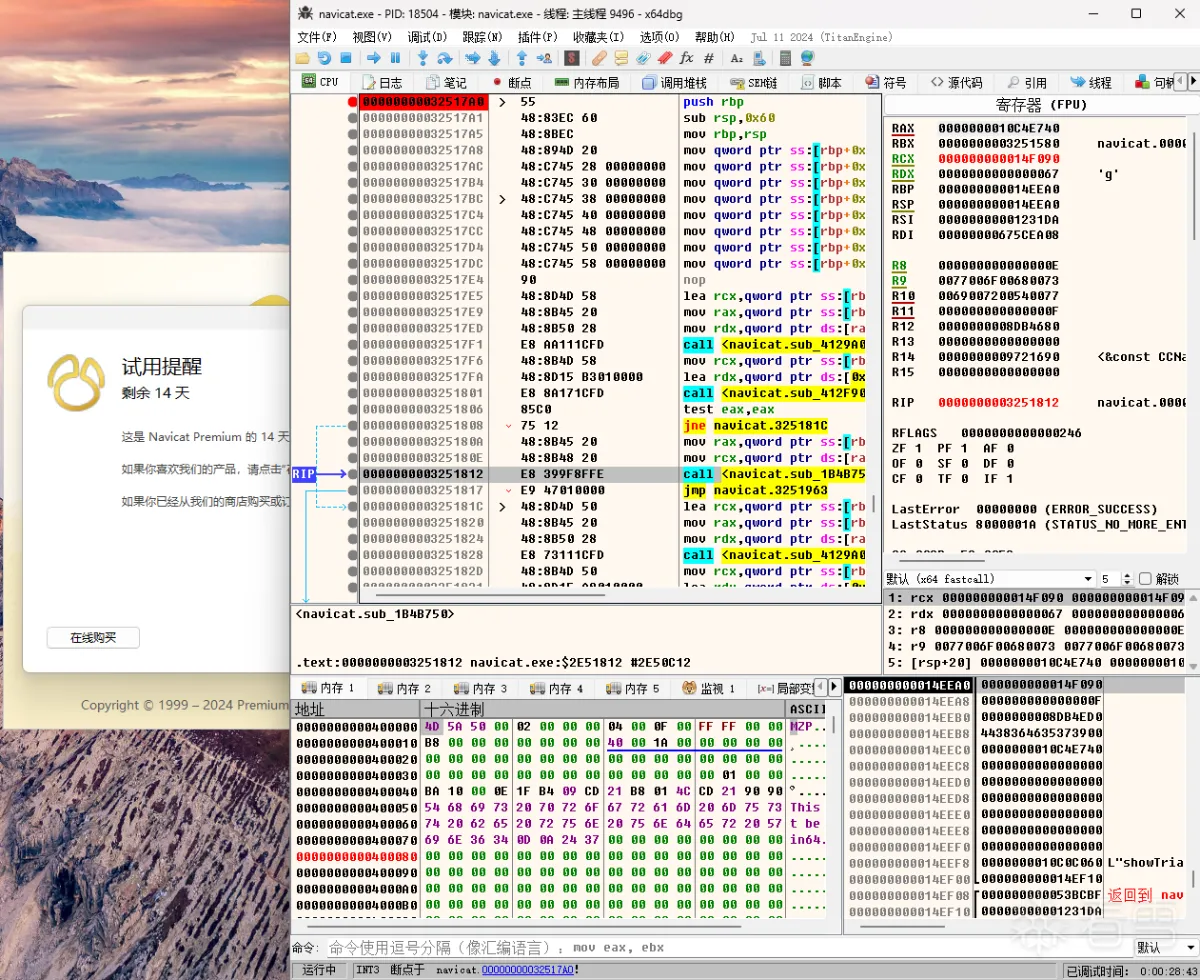Click the bookmarks red toolbar icon

click(x=663, y=59)
